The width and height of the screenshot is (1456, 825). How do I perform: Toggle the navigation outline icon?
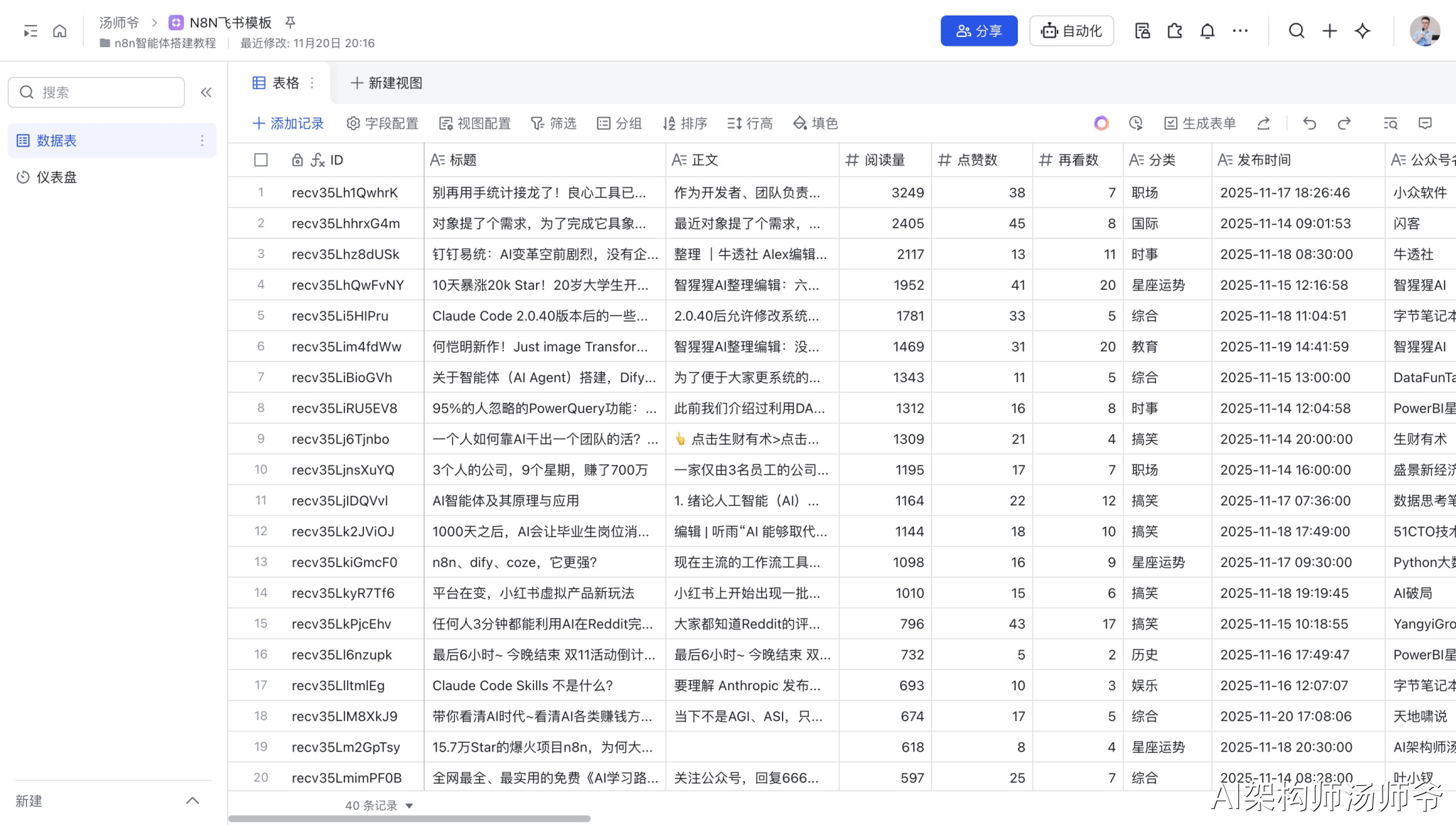tap(30, 31)
